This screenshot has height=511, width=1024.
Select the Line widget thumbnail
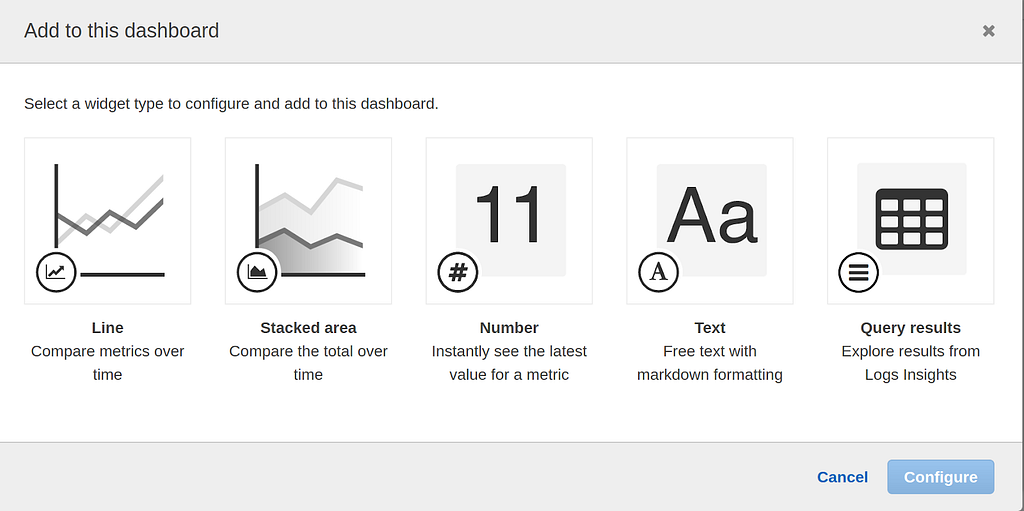pyautogui.click(x=108, y=221)
